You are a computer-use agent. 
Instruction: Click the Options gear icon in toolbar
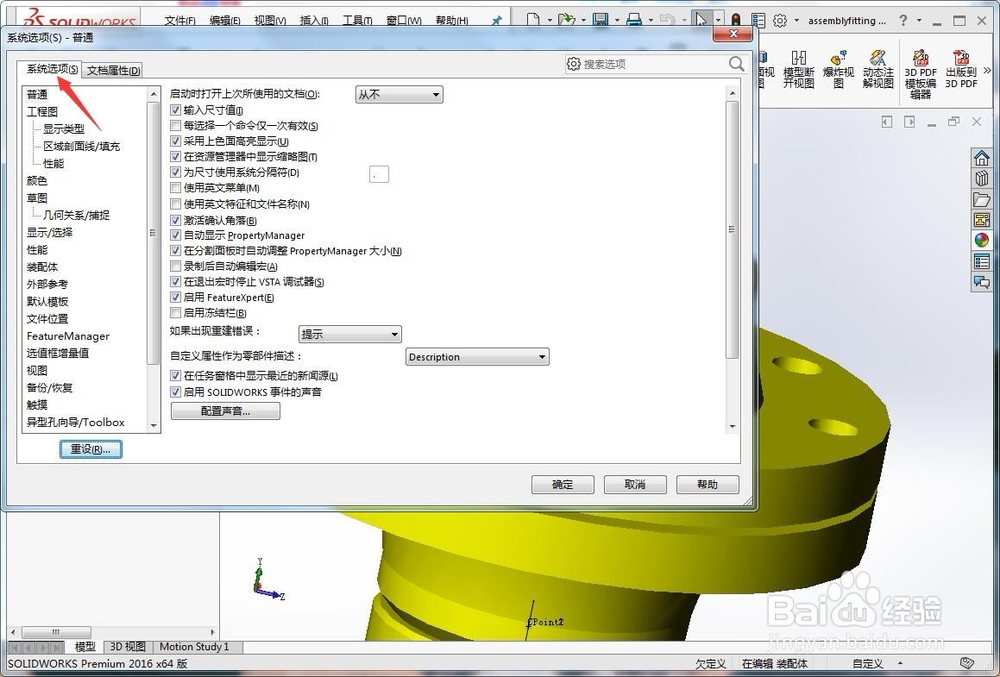pyautogui.click(x=780, y=20)
